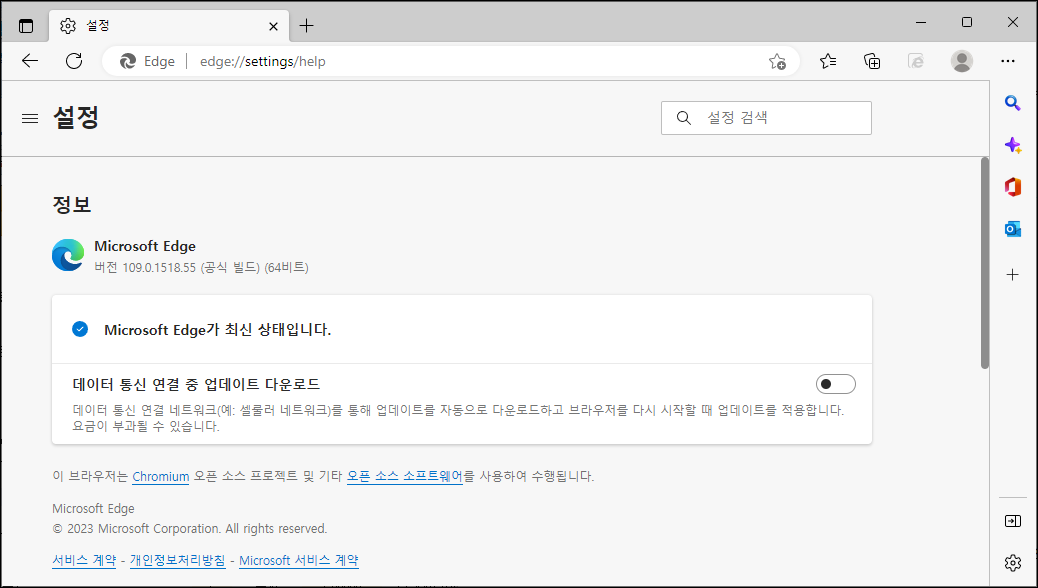Open the Chromium link
Image resolution: width=1038 pixels, height=588 pixels.
click(161, 477)
